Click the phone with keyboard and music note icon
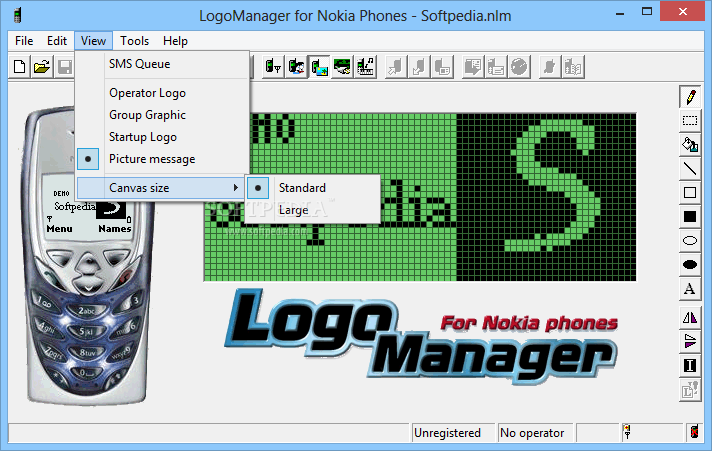This screenshot has width=712, height=451. (366, 67)
